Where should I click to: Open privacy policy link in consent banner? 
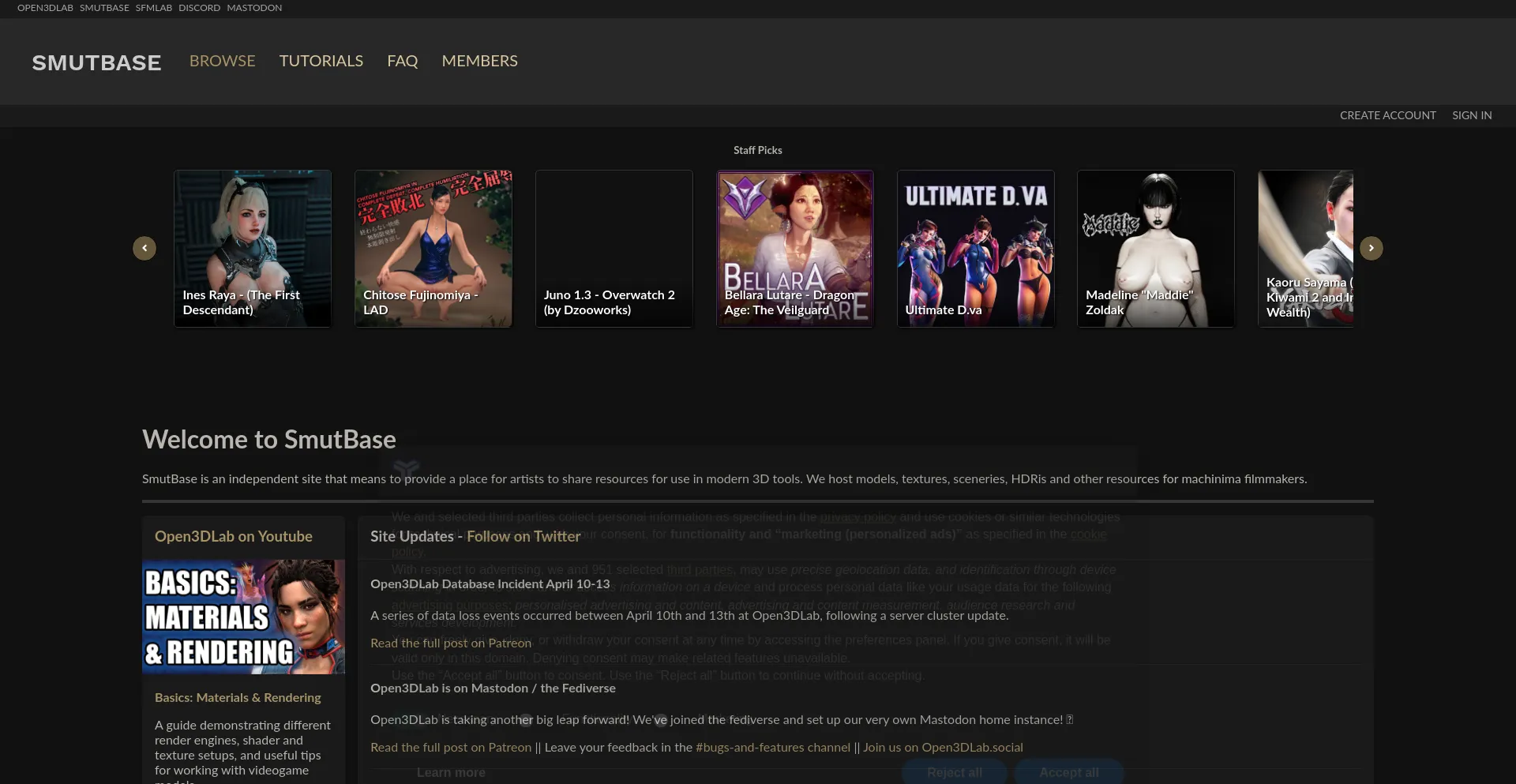tap(857, 517)
